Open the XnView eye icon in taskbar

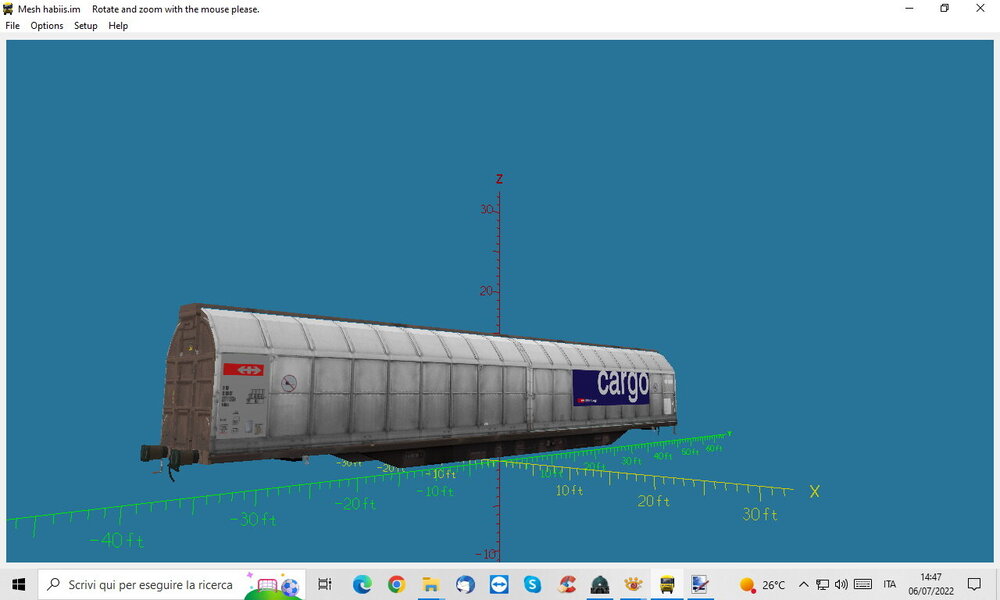633,584
